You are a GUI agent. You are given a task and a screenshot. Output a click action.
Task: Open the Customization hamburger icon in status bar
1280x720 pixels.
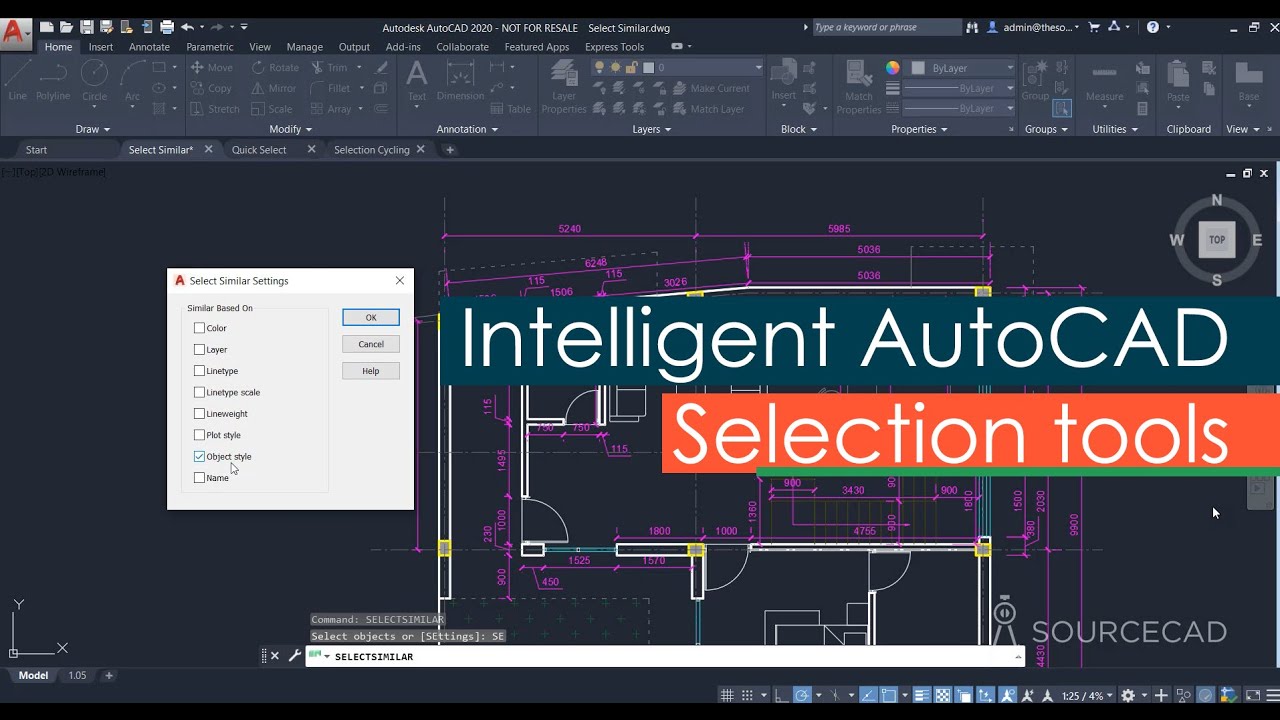pyautogui.click(x=1272, y=695)
